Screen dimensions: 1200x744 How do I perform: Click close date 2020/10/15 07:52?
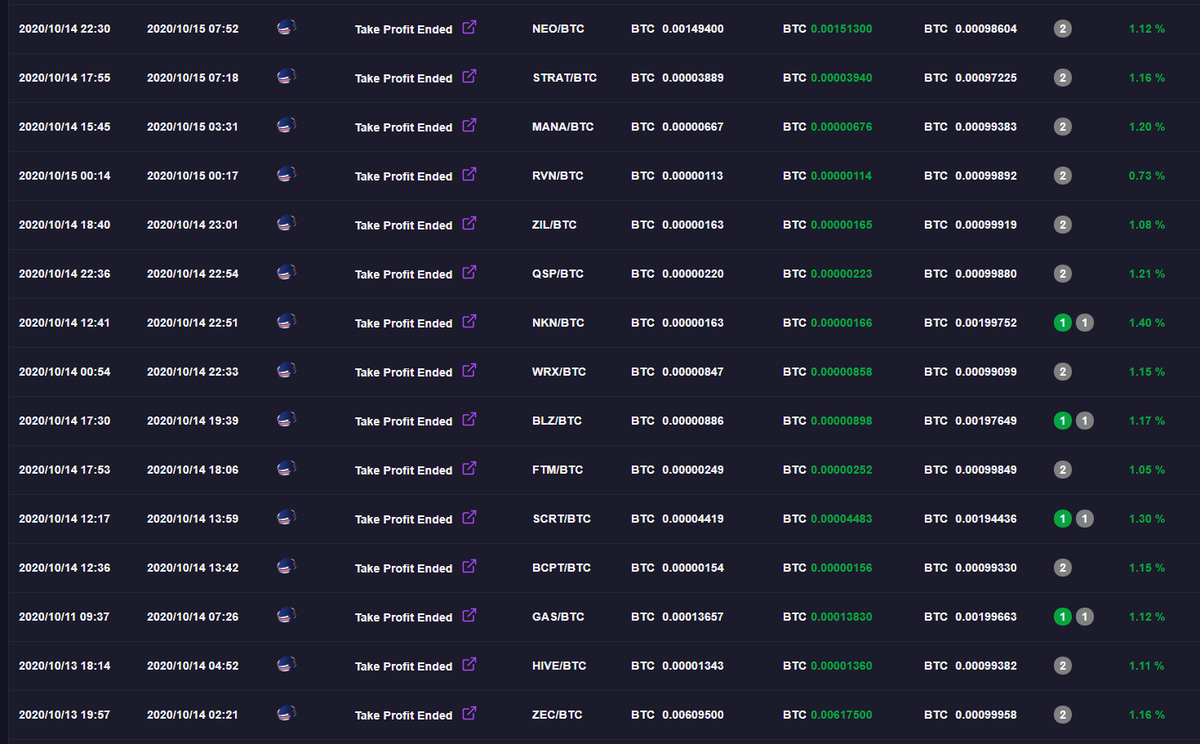point(193,29)
